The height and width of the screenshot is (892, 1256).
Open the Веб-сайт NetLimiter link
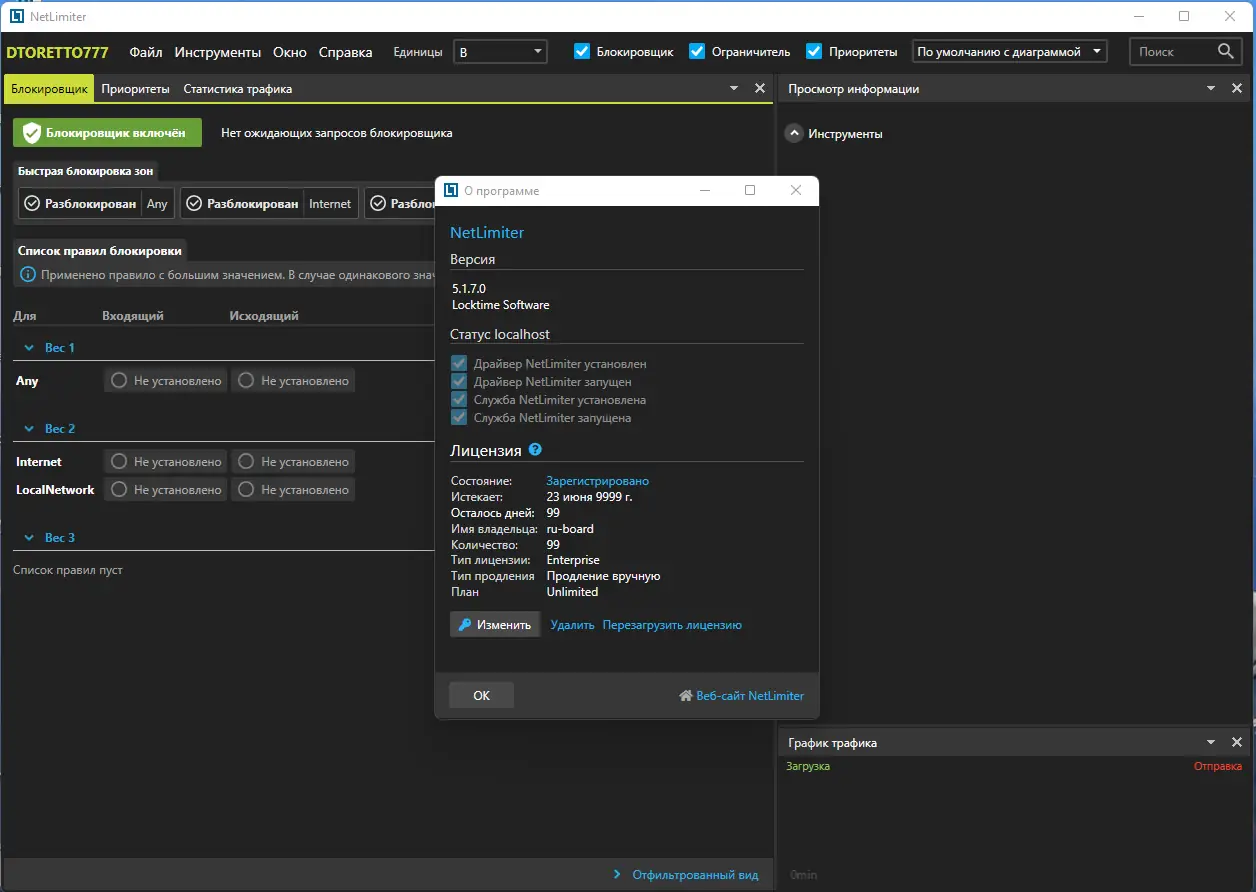(x=741, y=695)
